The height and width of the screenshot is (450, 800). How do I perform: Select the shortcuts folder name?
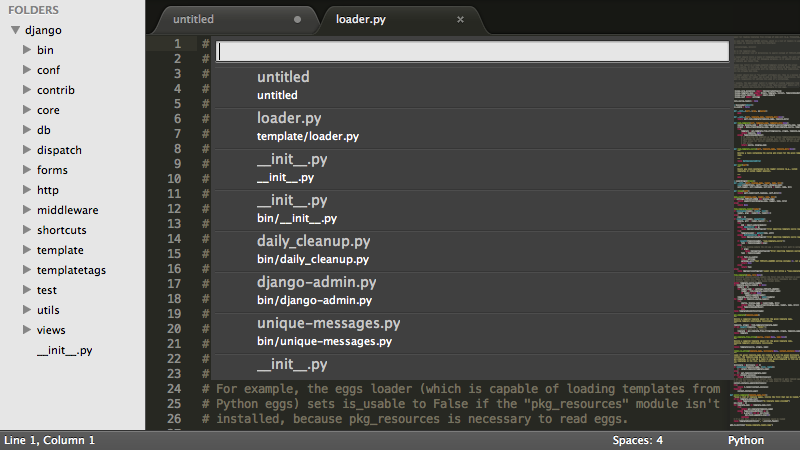(x=62, y=230)
